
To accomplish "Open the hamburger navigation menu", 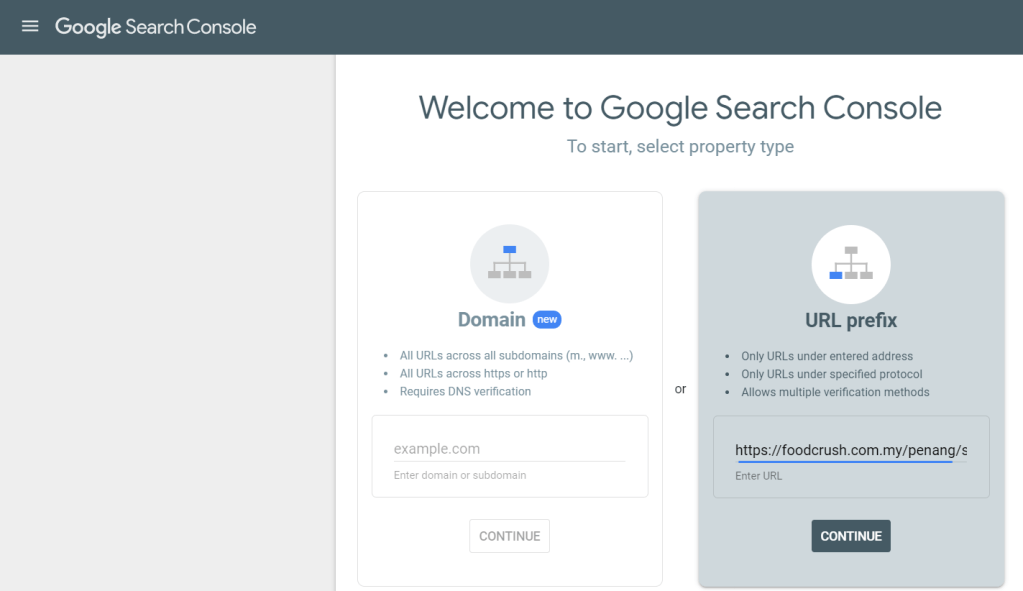I will coord(30,27).
